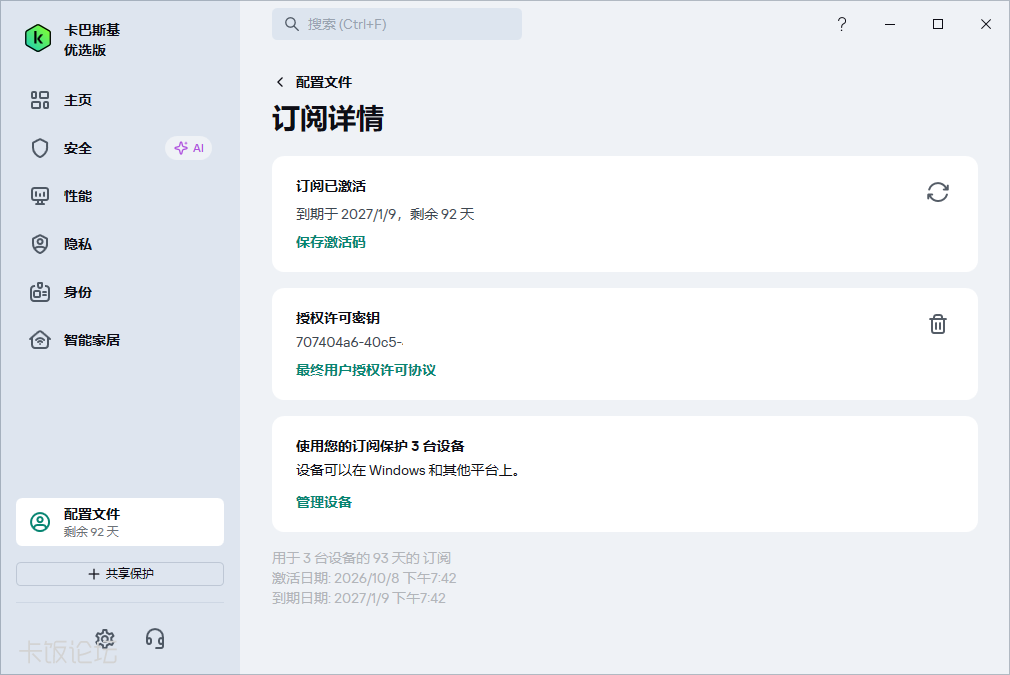Open support with the headset icon
Screen dimensions: 1010x675
(x=155, y=639)
